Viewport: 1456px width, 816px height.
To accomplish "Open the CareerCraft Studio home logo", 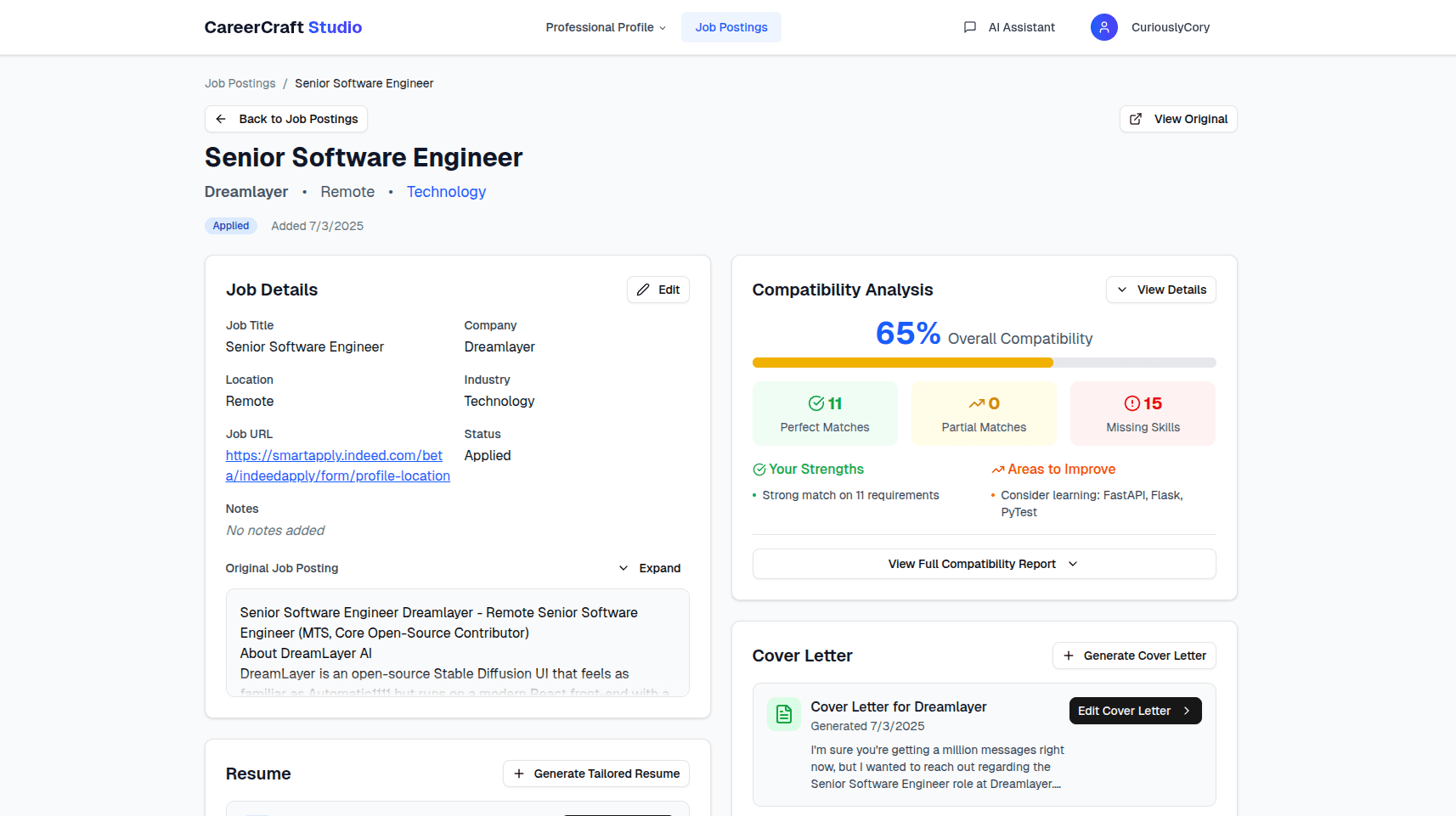I will coord(283,27).
